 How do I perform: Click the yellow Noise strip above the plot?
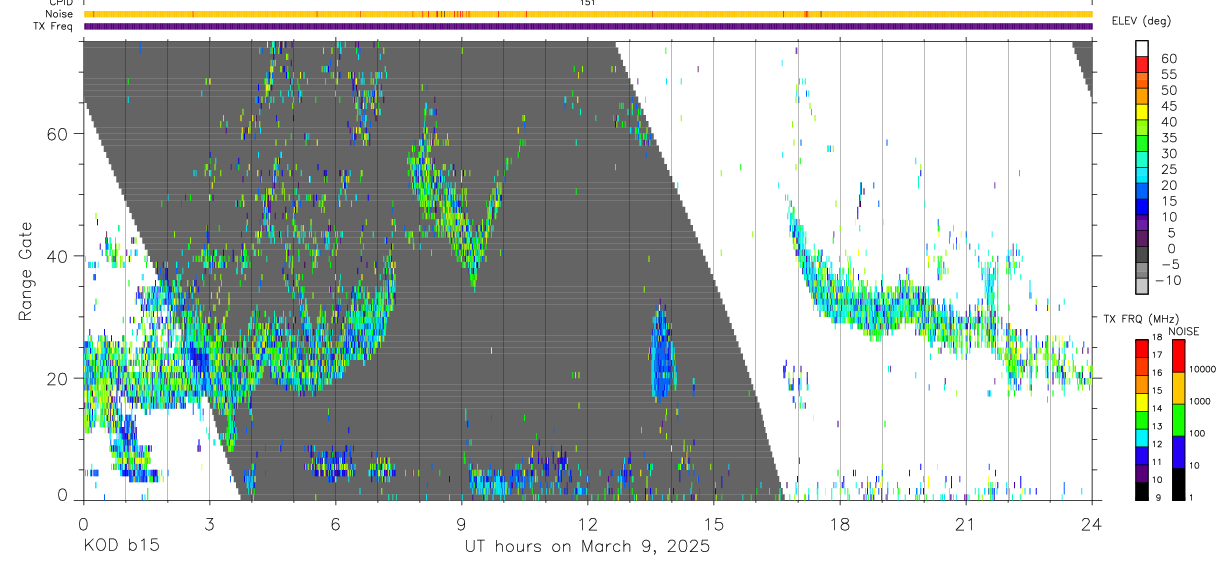[588, 14]
